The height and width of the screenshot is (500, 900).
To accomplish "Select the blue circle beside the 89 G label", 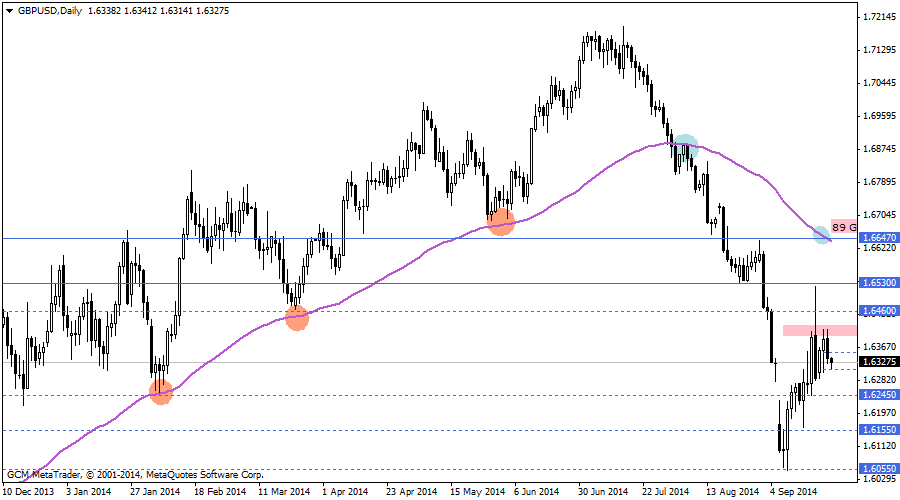I will 822,234.
